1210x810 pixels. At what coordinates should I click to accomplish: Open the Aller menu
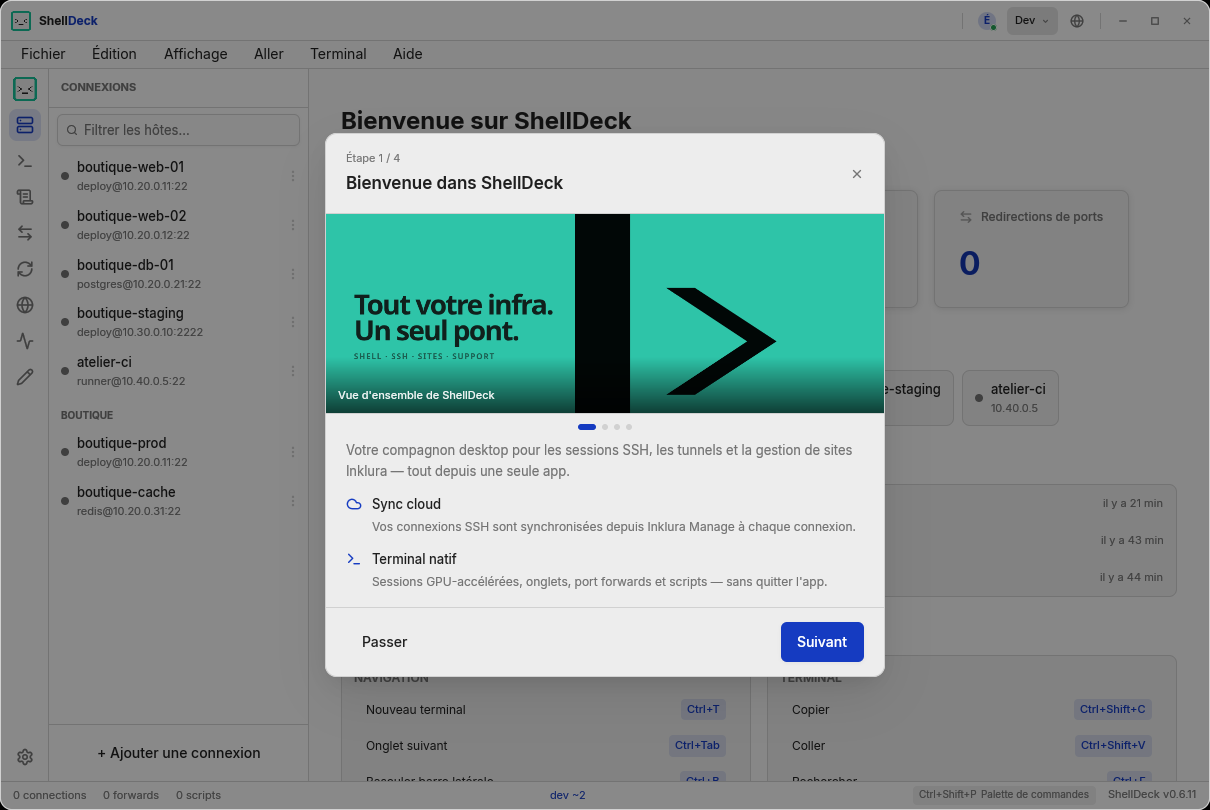pos(269,54)
